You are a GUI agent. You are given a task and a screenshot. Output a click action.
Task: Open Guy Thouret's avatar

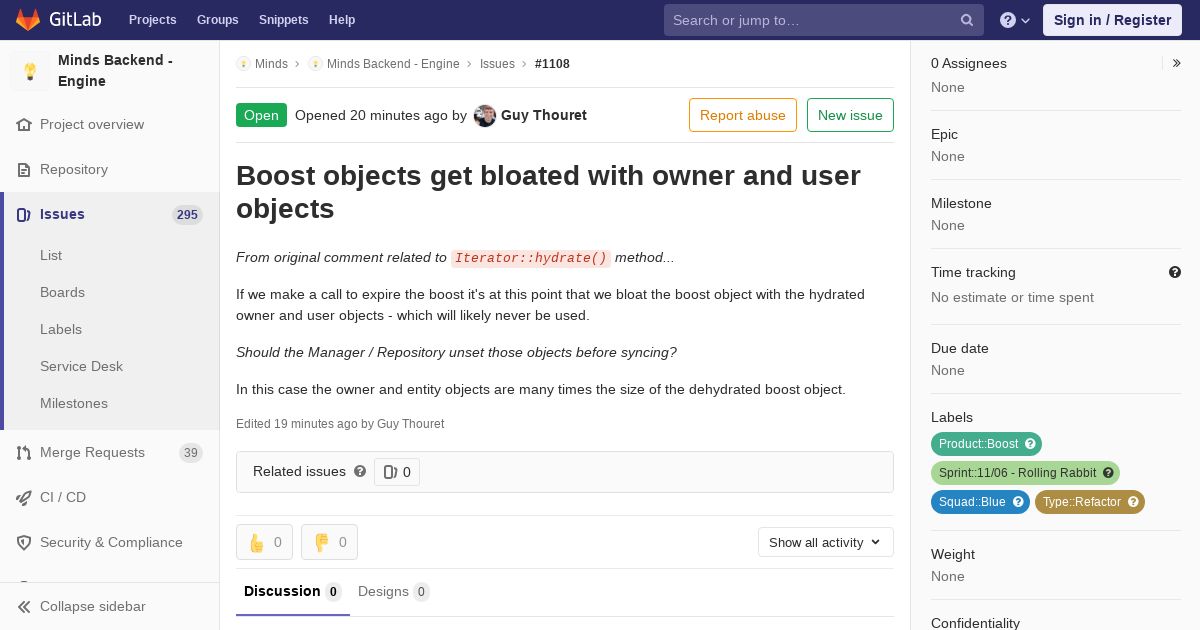point(485,116)
